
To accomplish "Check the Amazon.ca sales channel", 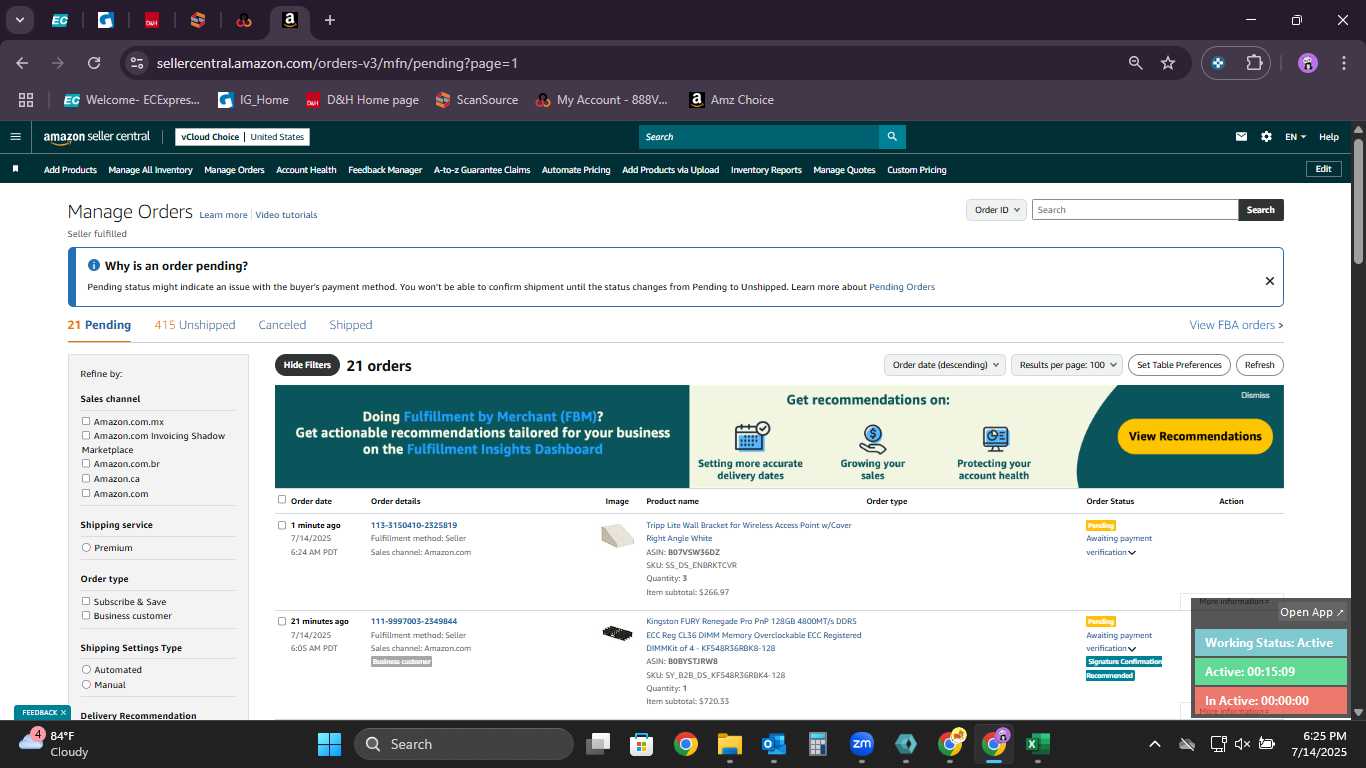I will (86, 479).
